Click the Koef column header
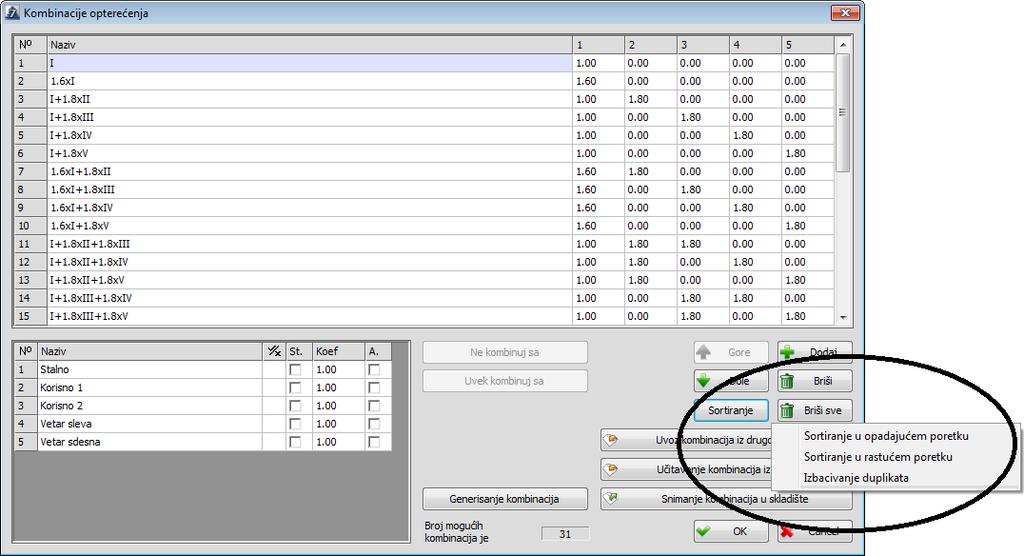The image size is (1024, 556). [338, 352]
